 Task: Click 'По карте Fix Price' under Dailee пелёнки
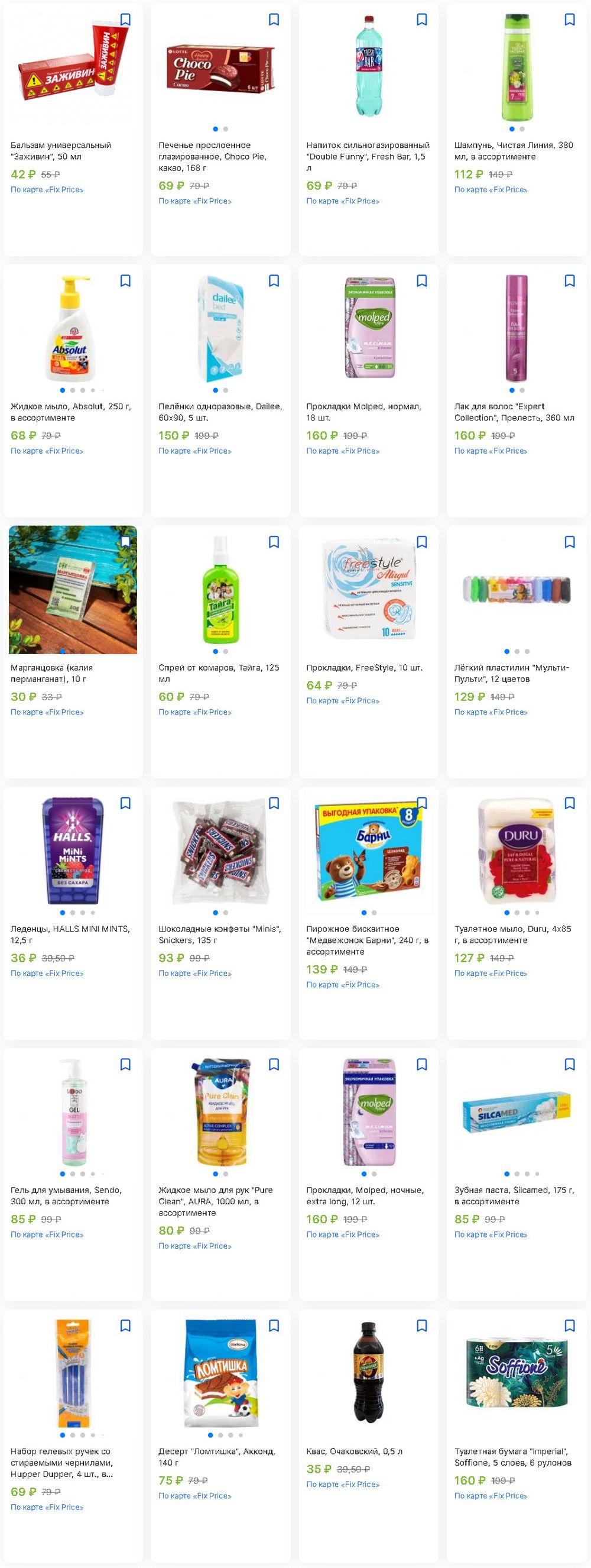point(194,451)
